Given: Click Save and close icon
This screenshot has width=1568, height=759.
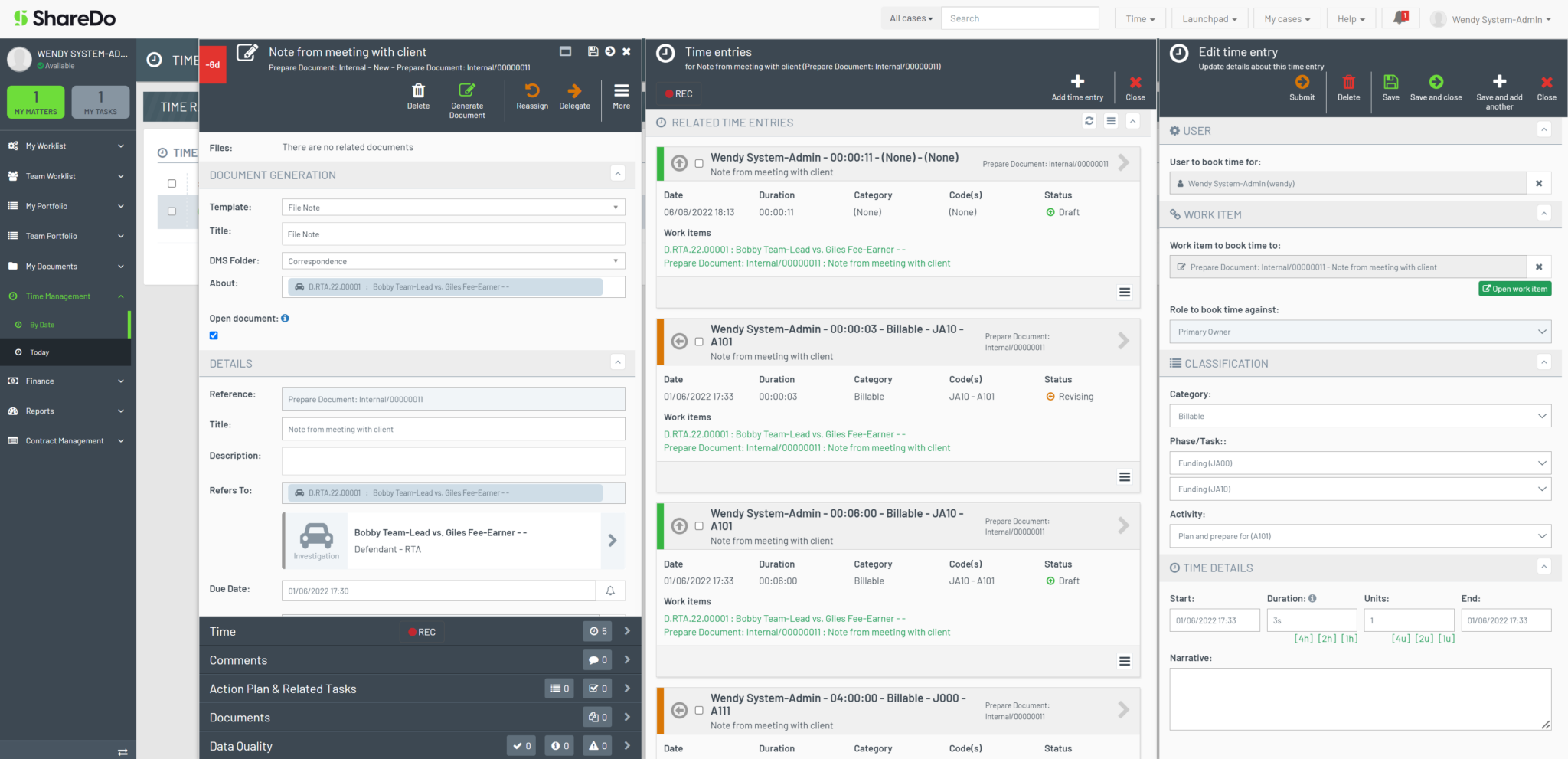Looking at the screenshot, I should click(x=1436, y=83).
